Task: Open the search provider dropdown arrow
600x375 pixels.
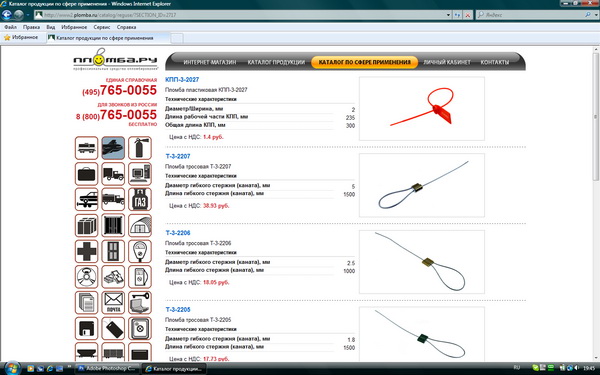Action: [x=596, y=15]
